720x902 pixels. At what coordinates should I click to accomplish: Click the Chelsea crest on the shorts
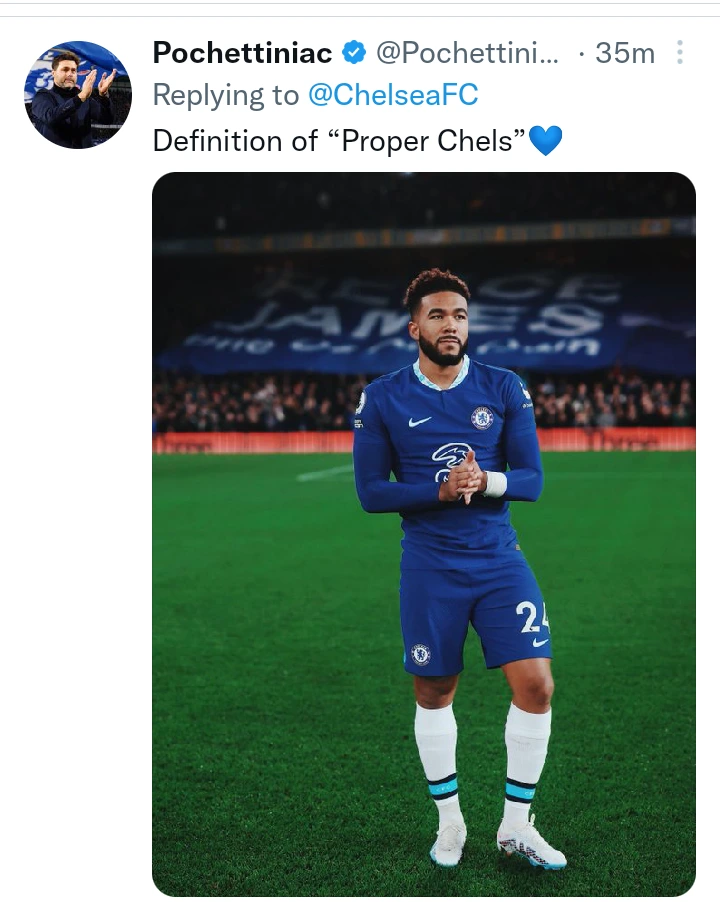[421, 654]
